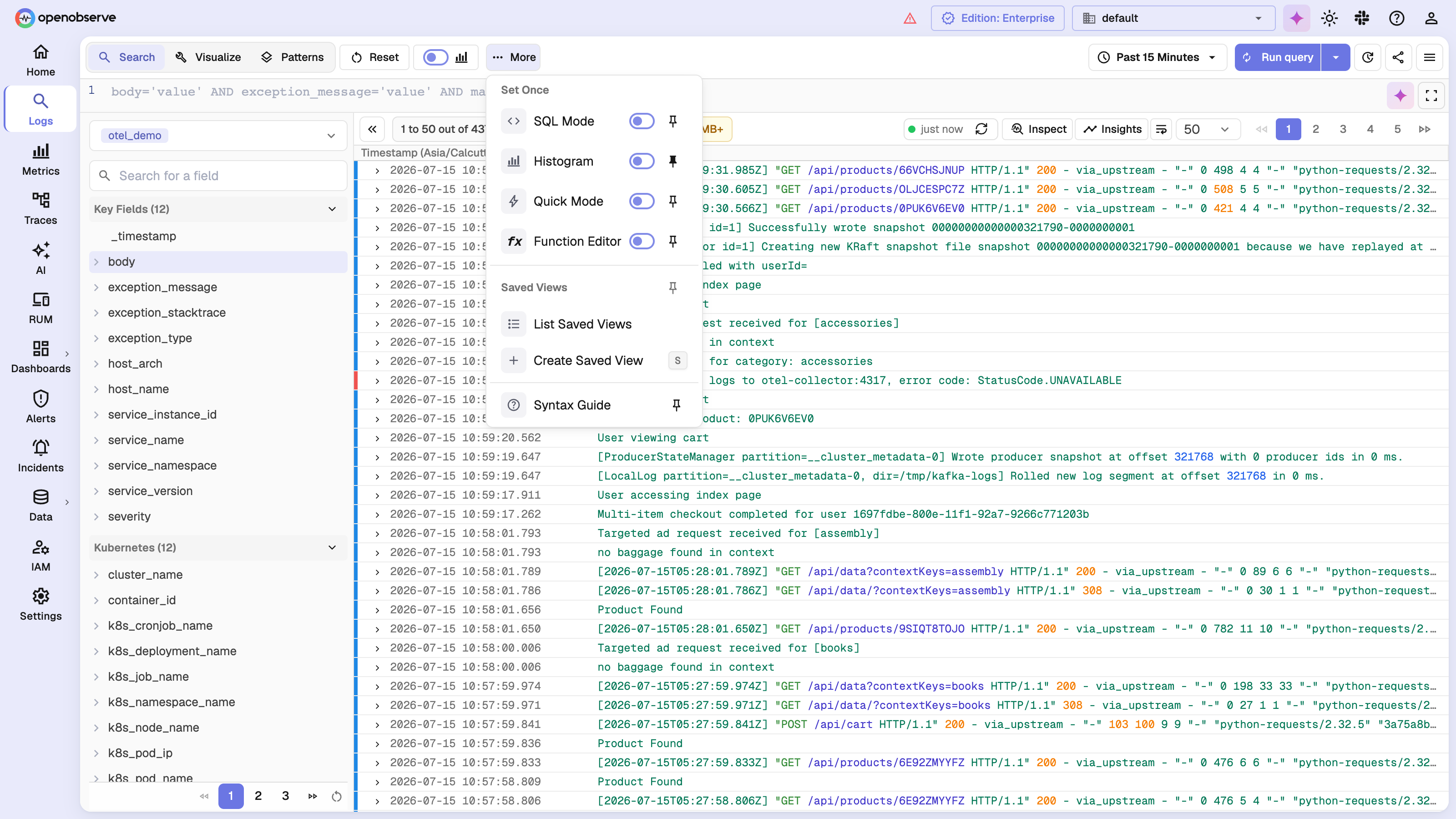Refresh results next to just now
This screenshot has height=819, width=1456.
tap(982, 129)
